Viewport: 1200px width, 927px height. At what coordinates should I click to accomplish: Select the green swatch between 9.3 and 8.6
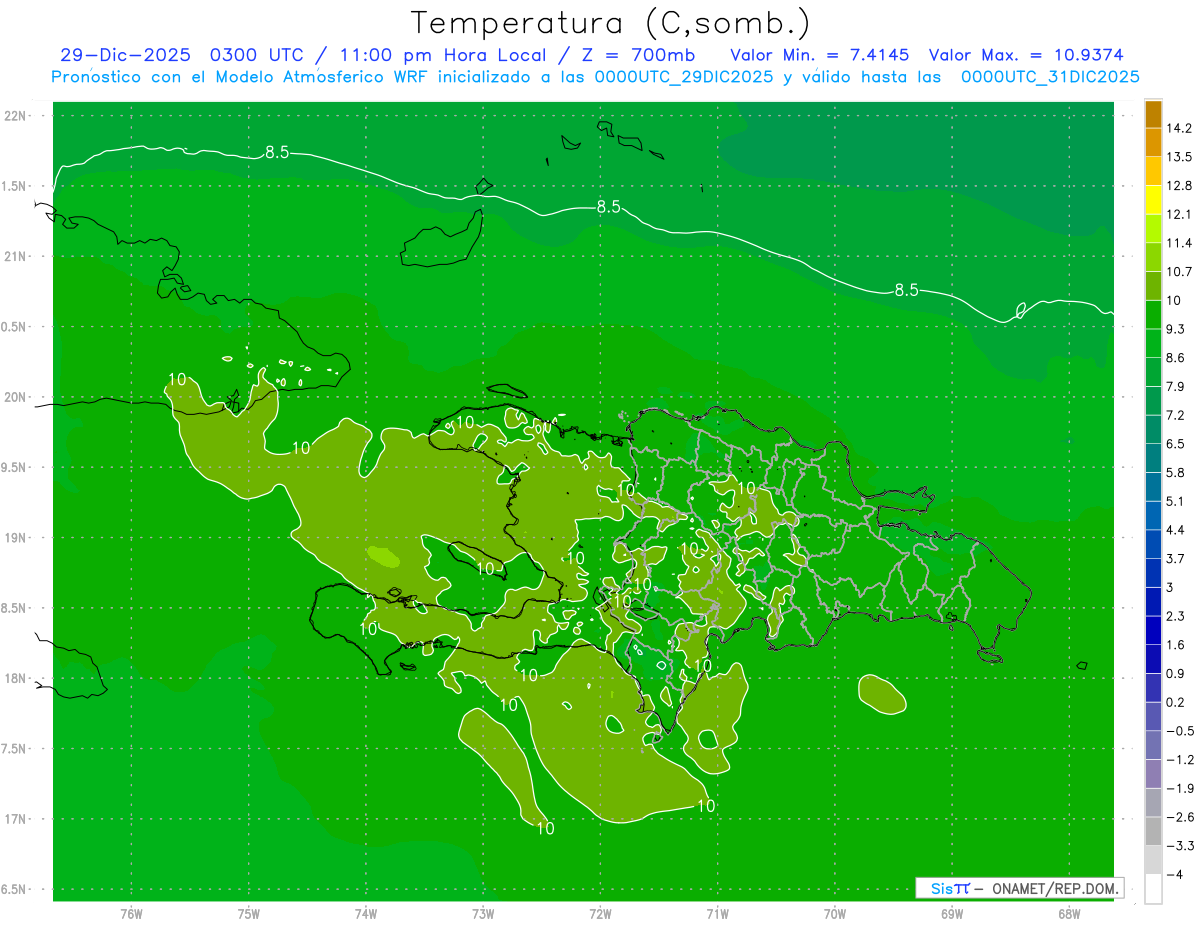(x=1153, y=342)
